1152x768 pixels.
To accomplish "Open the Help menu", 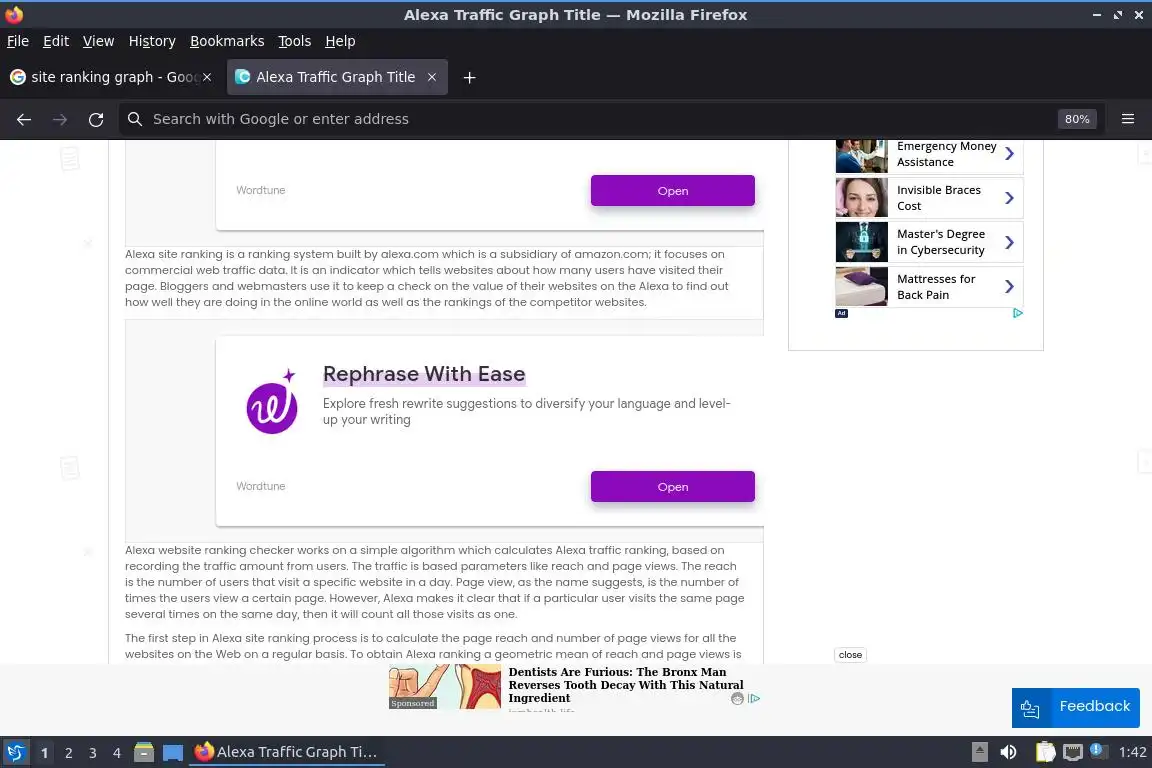I will [340, 41].
